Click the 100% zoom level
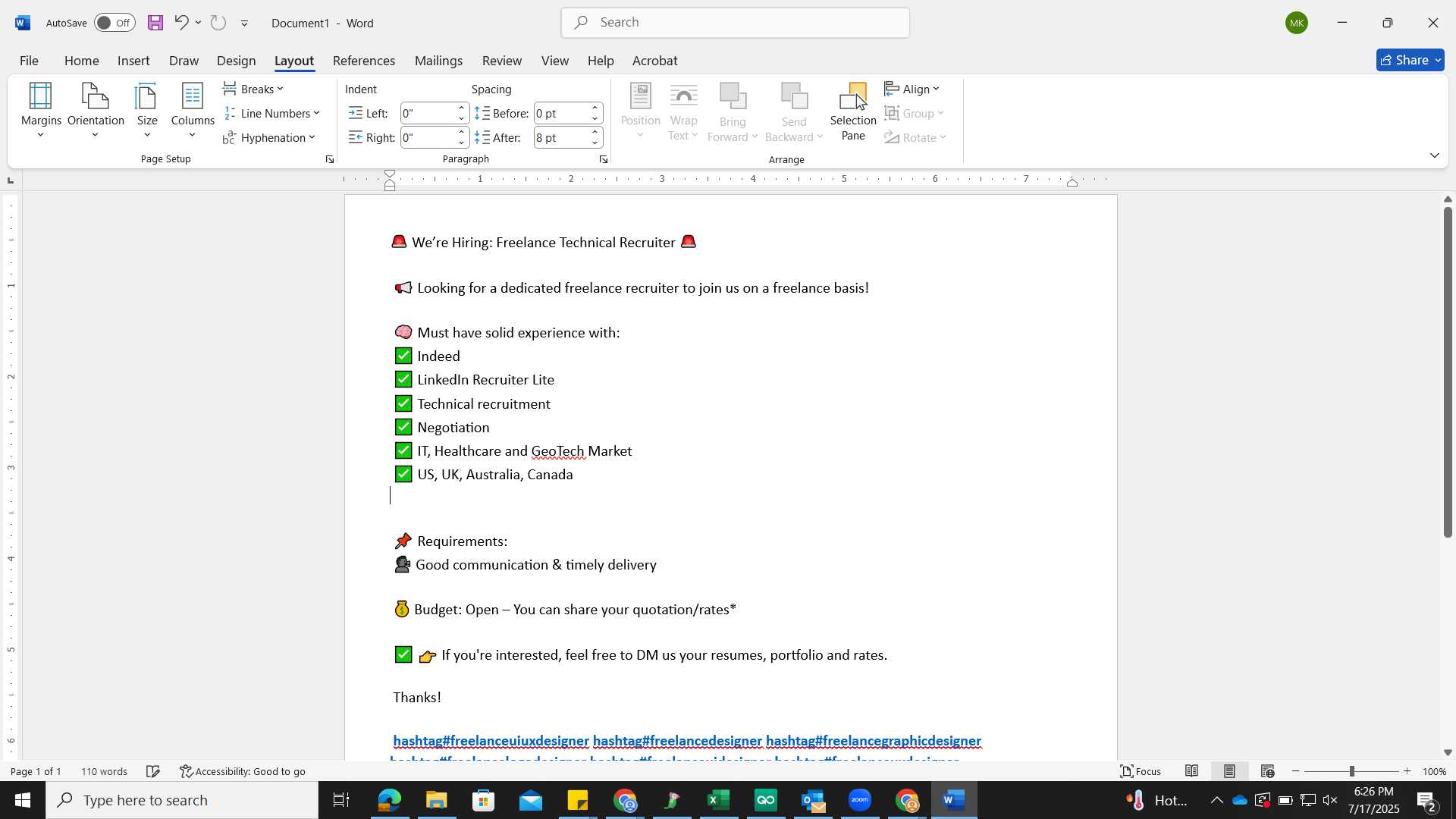The width and height of the screenshot is (1456, 819). [x=1434, y=772]
